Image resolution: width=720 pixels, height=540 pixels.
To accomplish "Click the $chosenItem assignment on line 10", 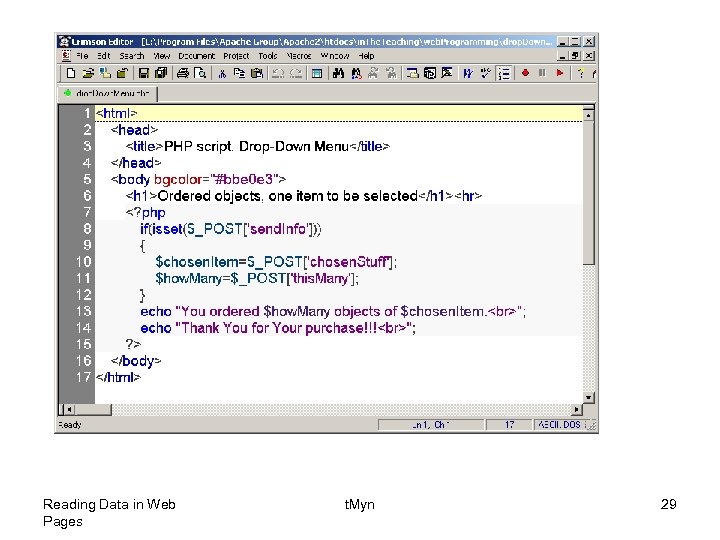I will click(276, 262).
